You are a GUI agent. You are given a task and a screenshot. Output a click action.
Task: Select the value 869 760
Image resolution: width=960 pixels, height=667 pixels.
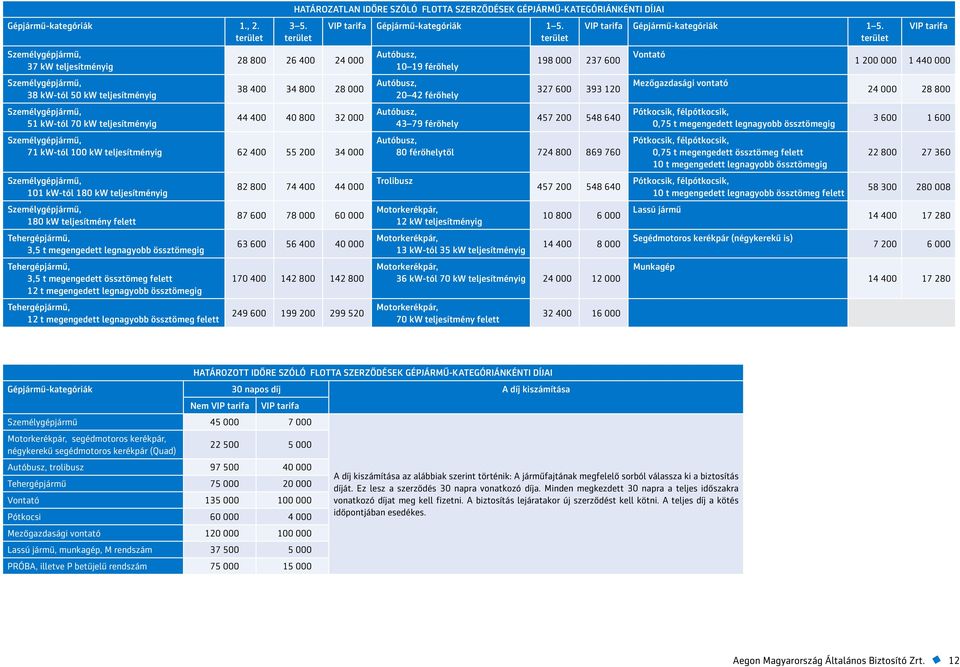click(x=603, y=153)
